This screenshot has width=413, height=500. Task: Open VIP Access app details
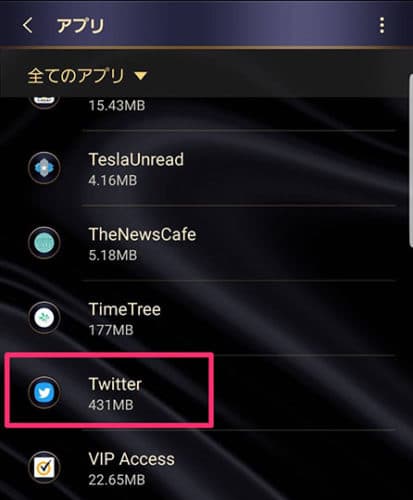pos(207,465)
